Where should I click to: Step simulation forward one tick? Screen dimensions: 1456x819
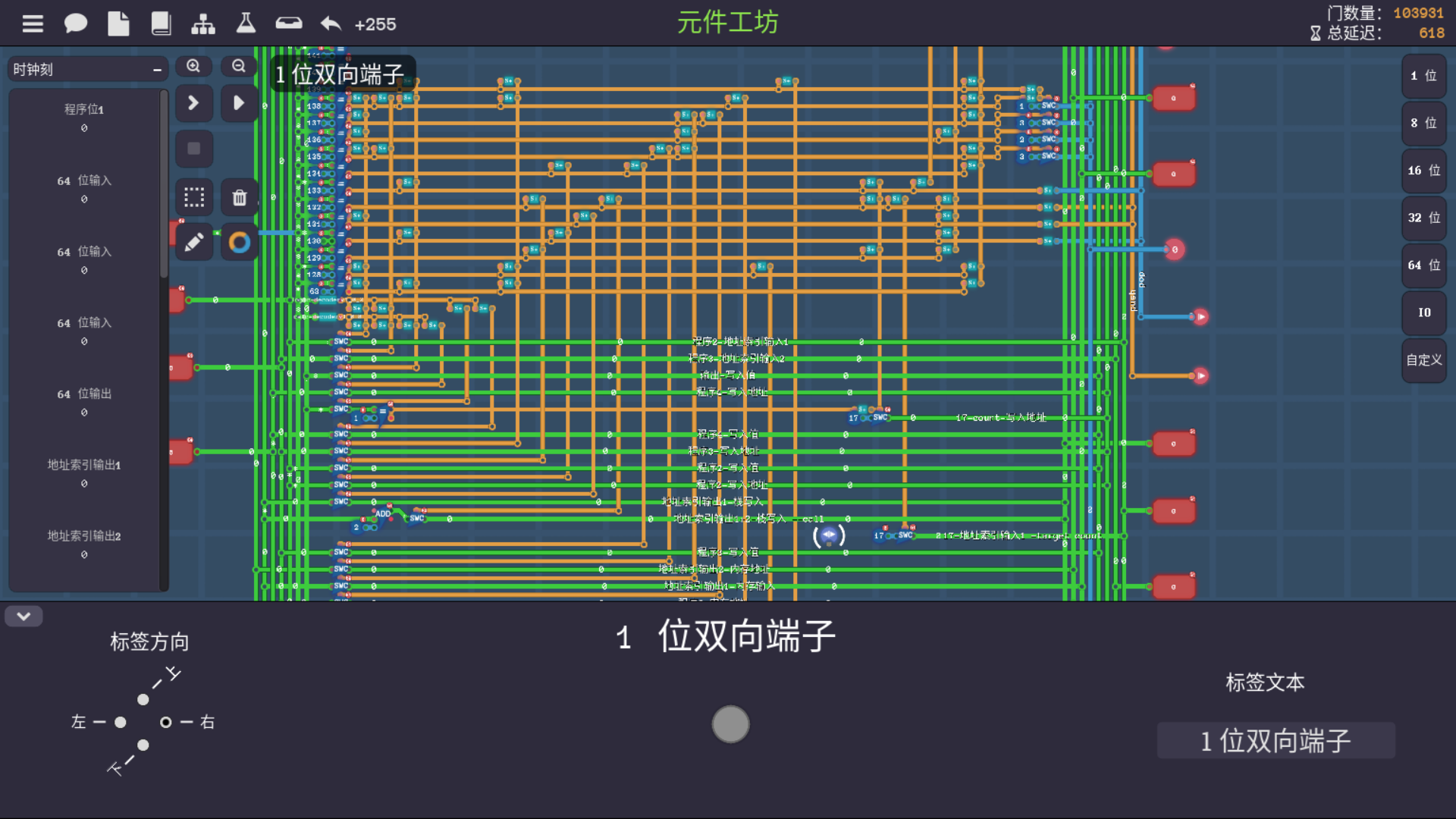coord(194,102)
